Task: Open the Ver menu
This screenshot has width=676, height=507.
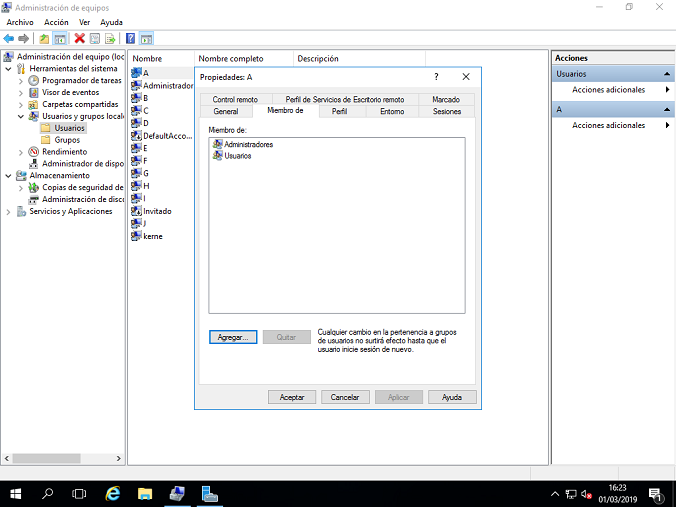Action: pos(84,22)
